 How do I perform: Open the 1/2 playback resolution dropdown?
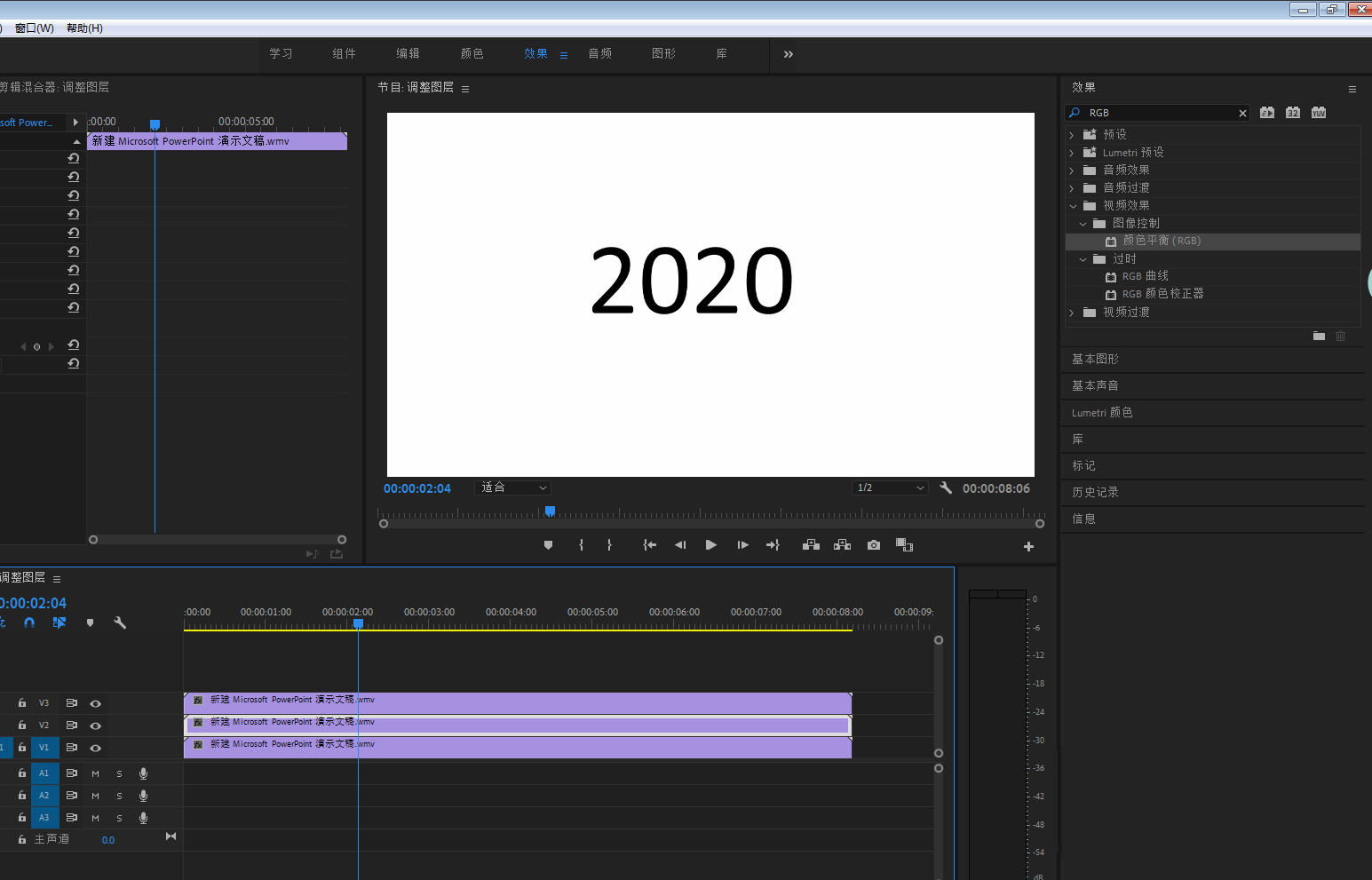[x=890, y=488]
